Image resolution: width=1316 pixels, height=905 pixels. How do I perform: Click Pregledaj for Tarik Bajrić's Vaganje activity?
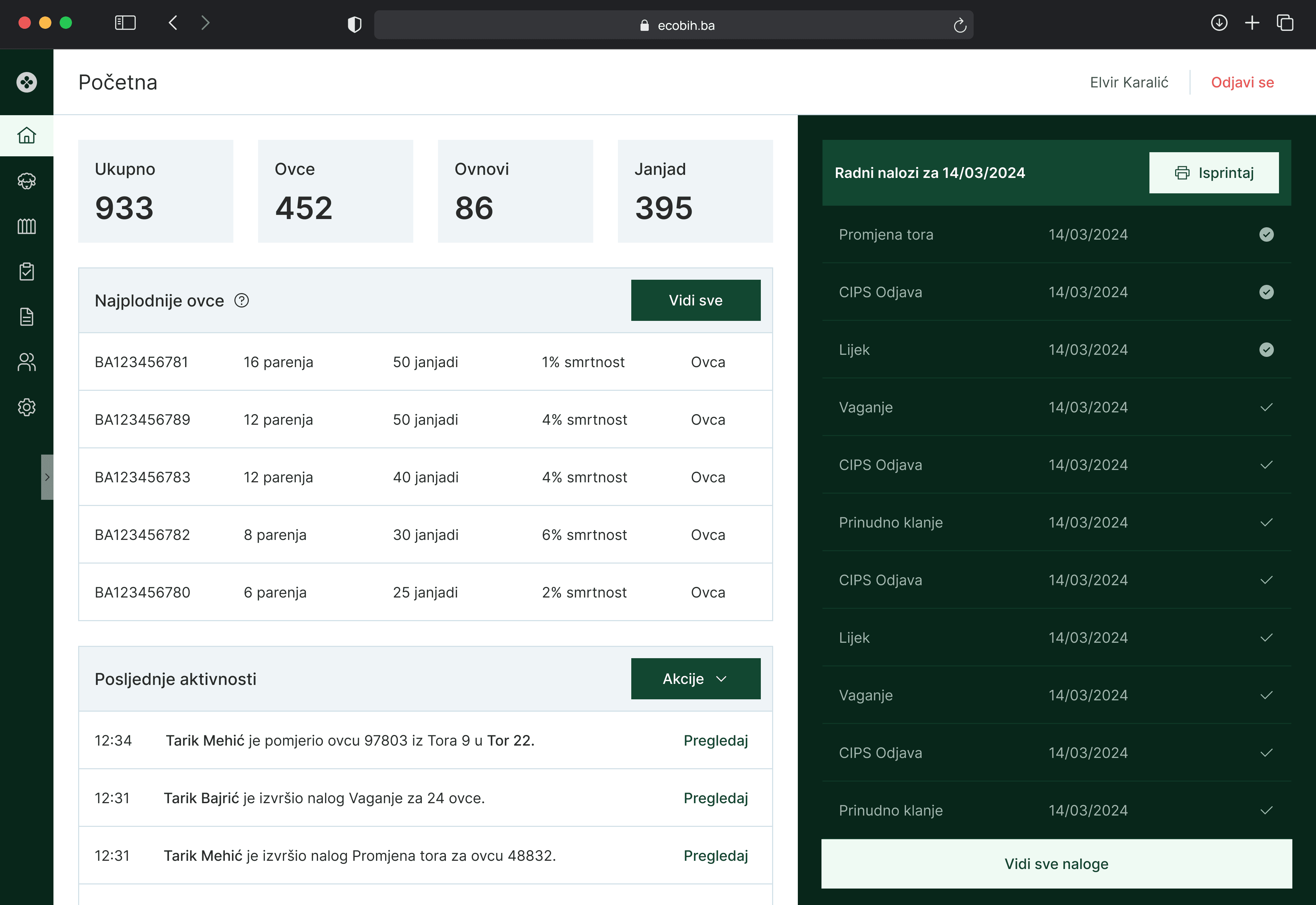pos(716,798)
